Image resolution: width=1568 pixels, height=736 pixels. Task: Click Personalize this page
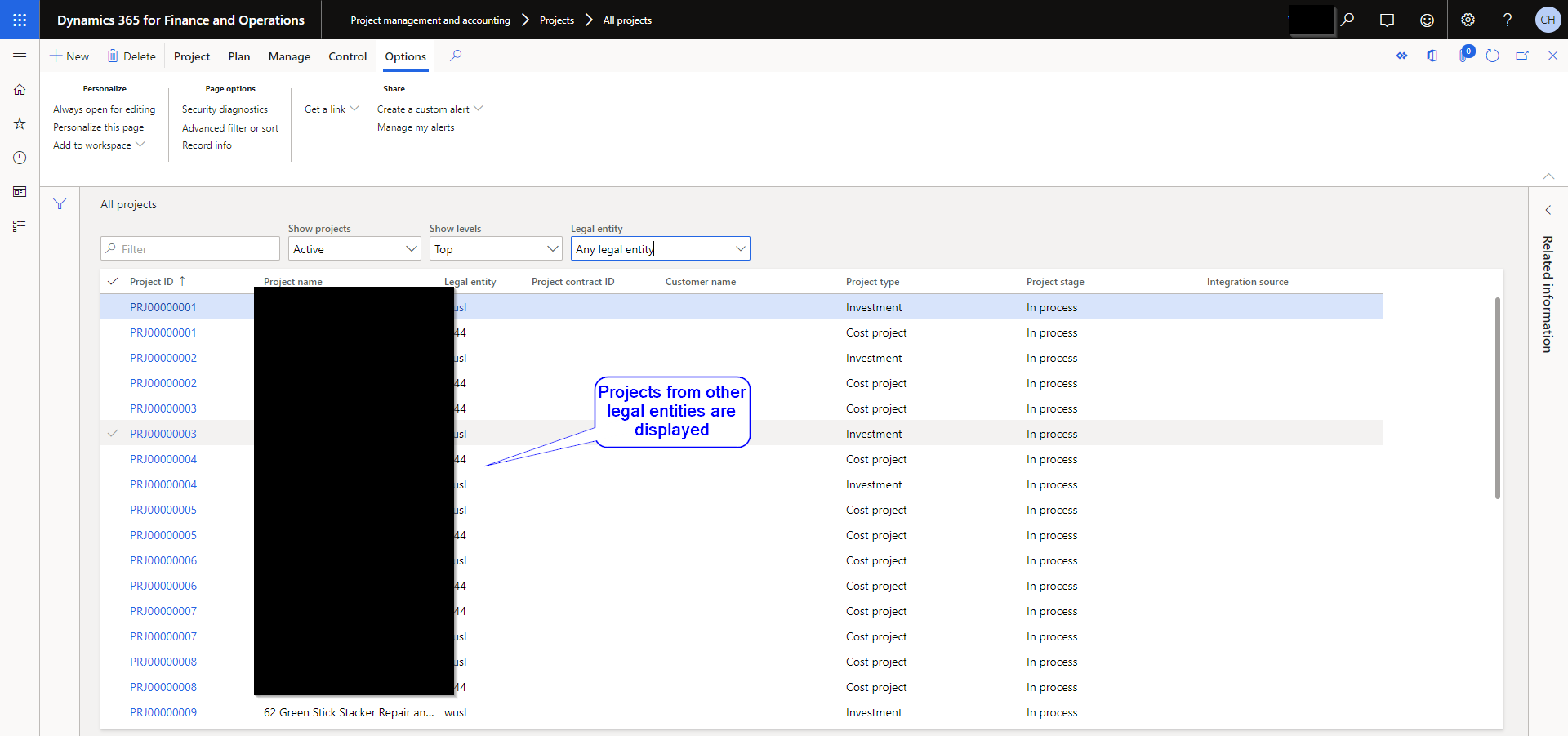coord(98,127)
